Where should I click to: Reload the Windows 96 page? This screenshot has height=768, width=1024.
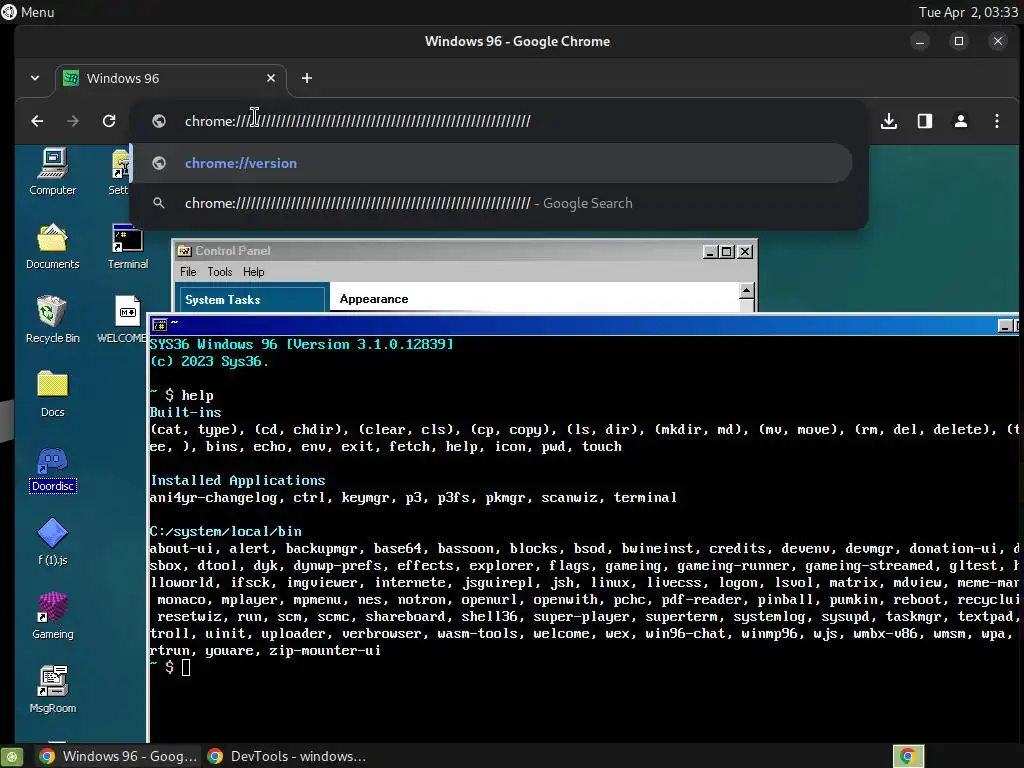tap(109, 121)
